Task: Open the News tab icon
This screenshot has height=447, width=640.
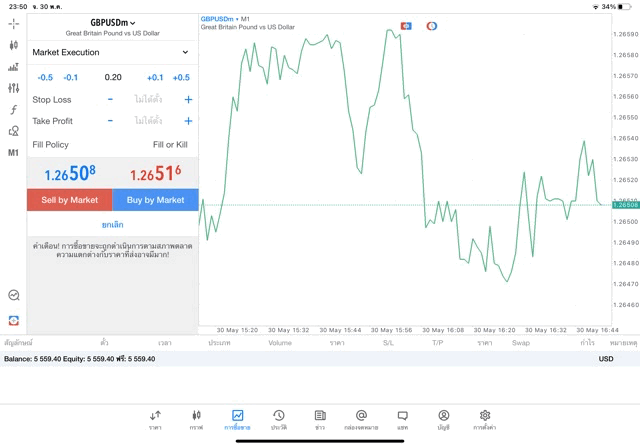Action: pyautogui.click(x=320, y=419)
